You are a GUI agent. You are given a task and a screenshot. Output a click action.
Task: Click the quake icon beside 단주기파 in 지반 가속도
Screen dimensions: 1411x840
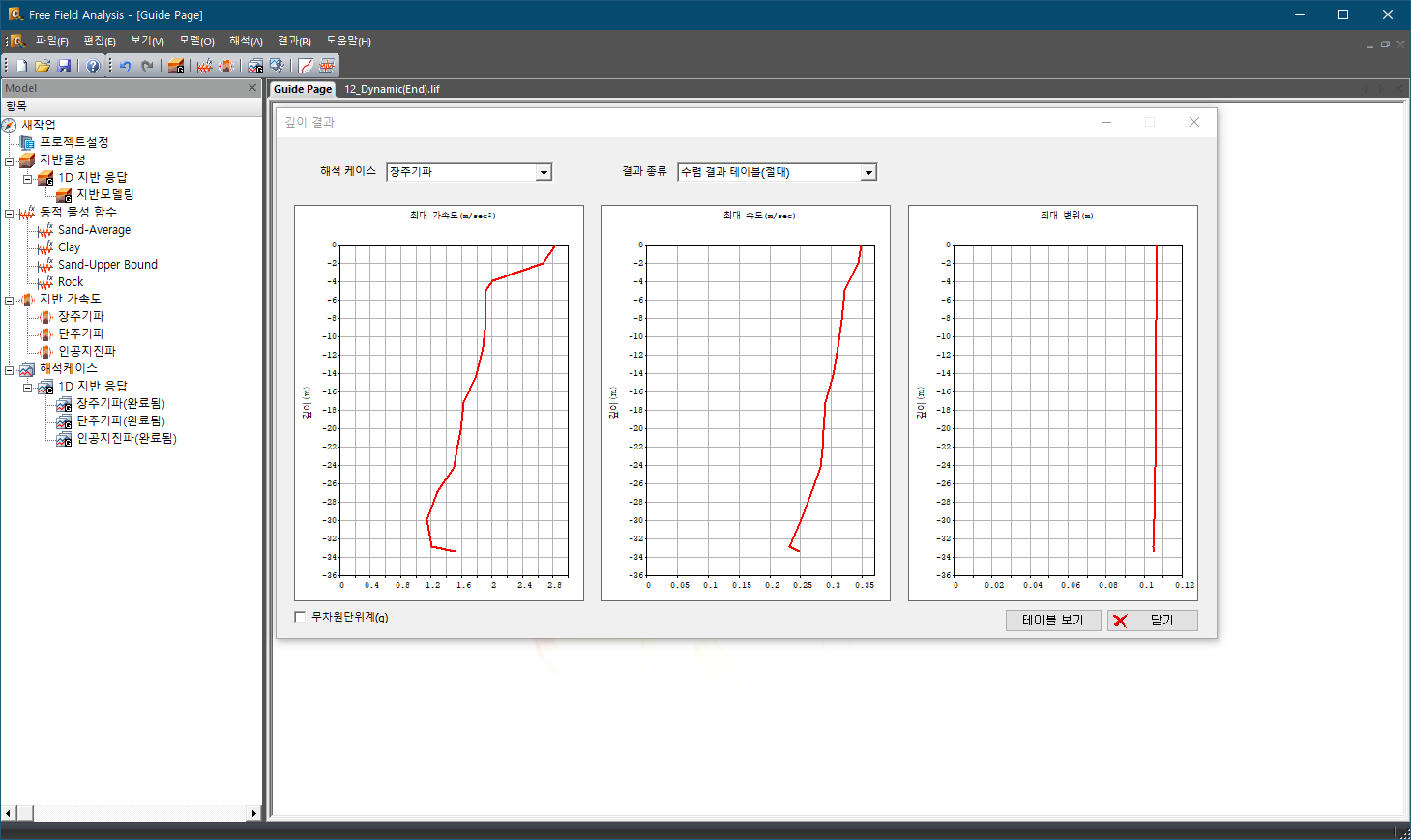(x=45, y=333)
